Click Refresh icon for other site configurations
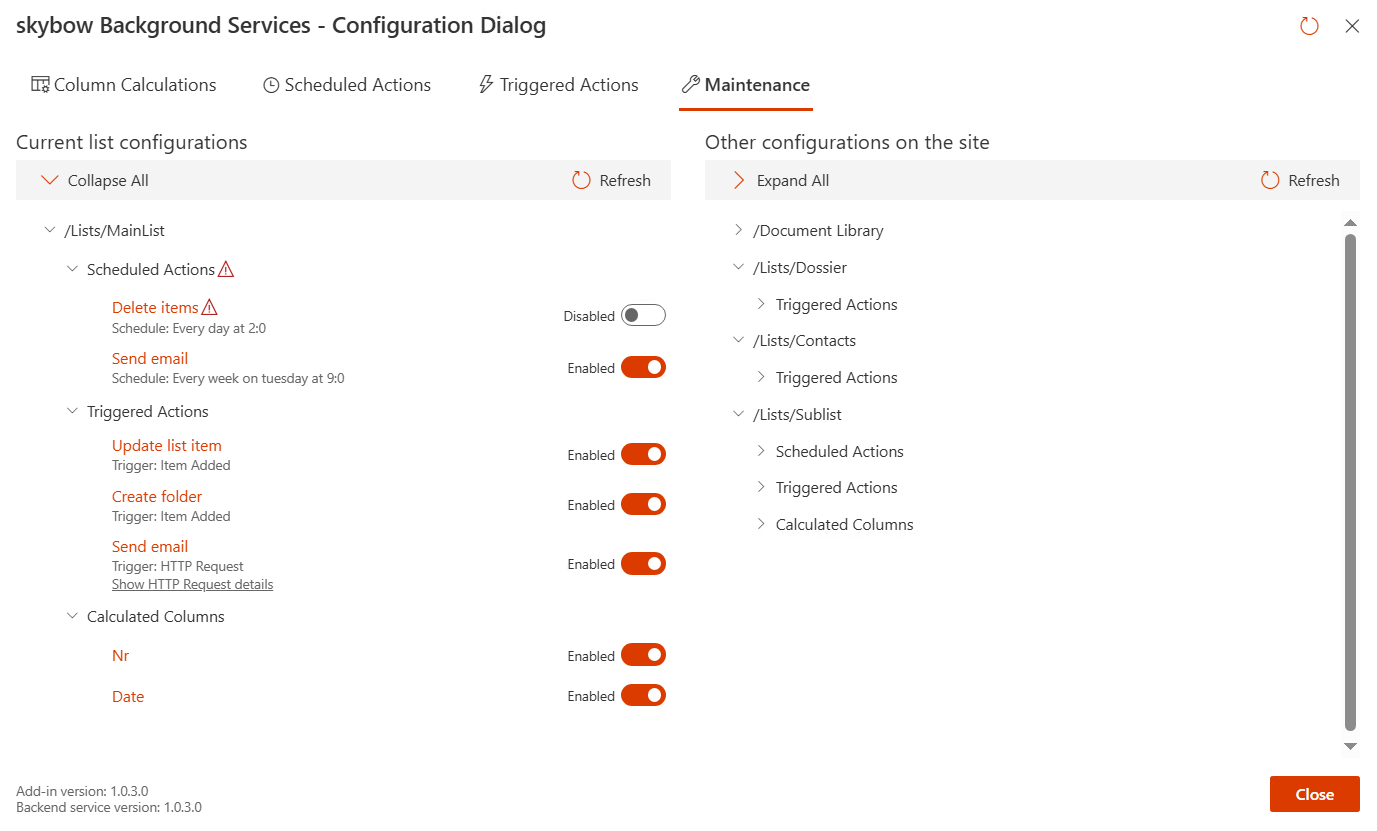 click(1270, 181)
